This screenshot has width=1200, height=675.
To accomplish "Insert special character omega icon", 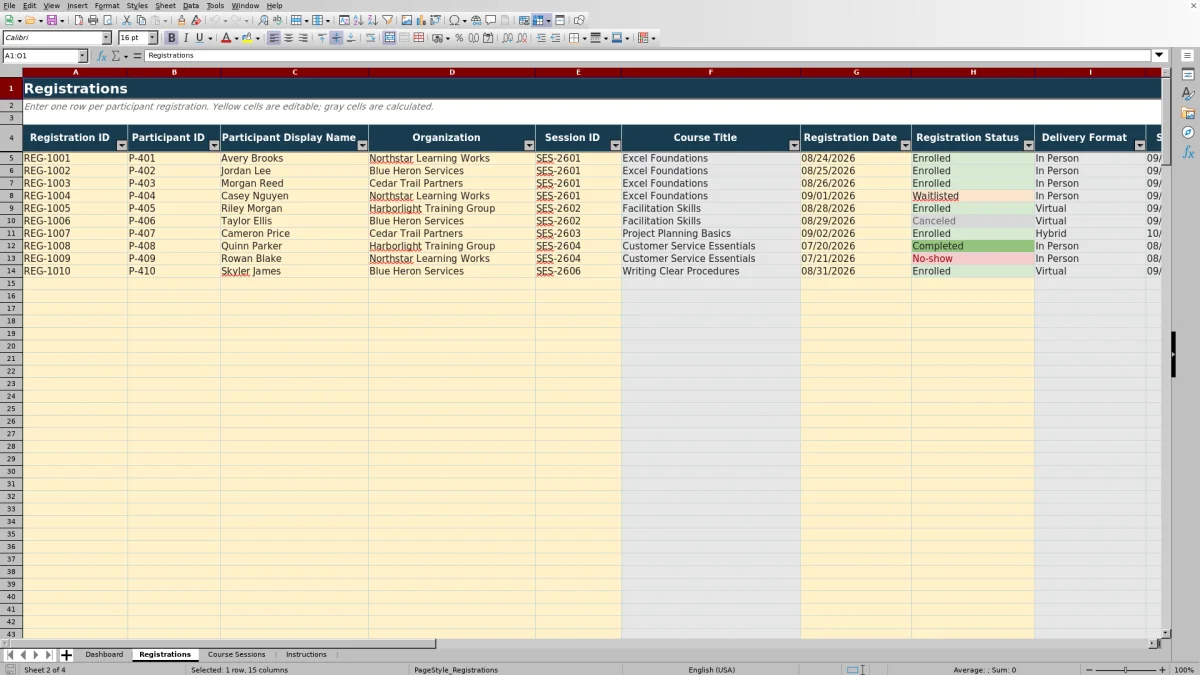I will [x=454, y=20].
